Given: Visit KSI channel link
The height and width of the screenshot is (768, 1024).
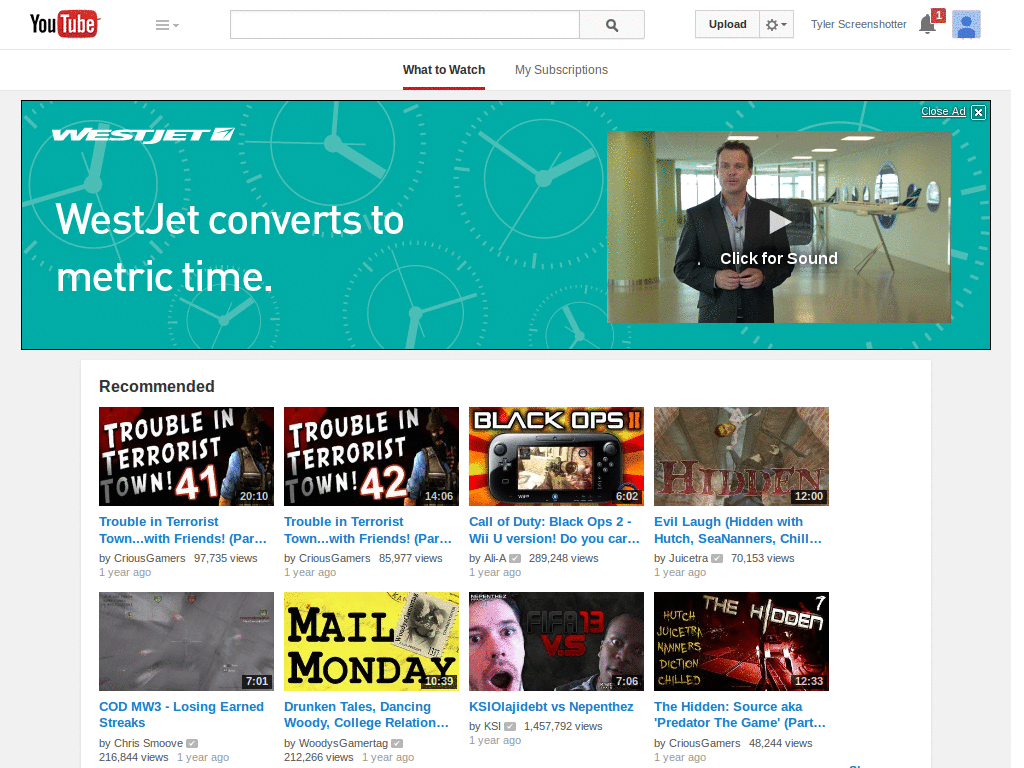Looking at the screenshot, I should click(492, 726).
